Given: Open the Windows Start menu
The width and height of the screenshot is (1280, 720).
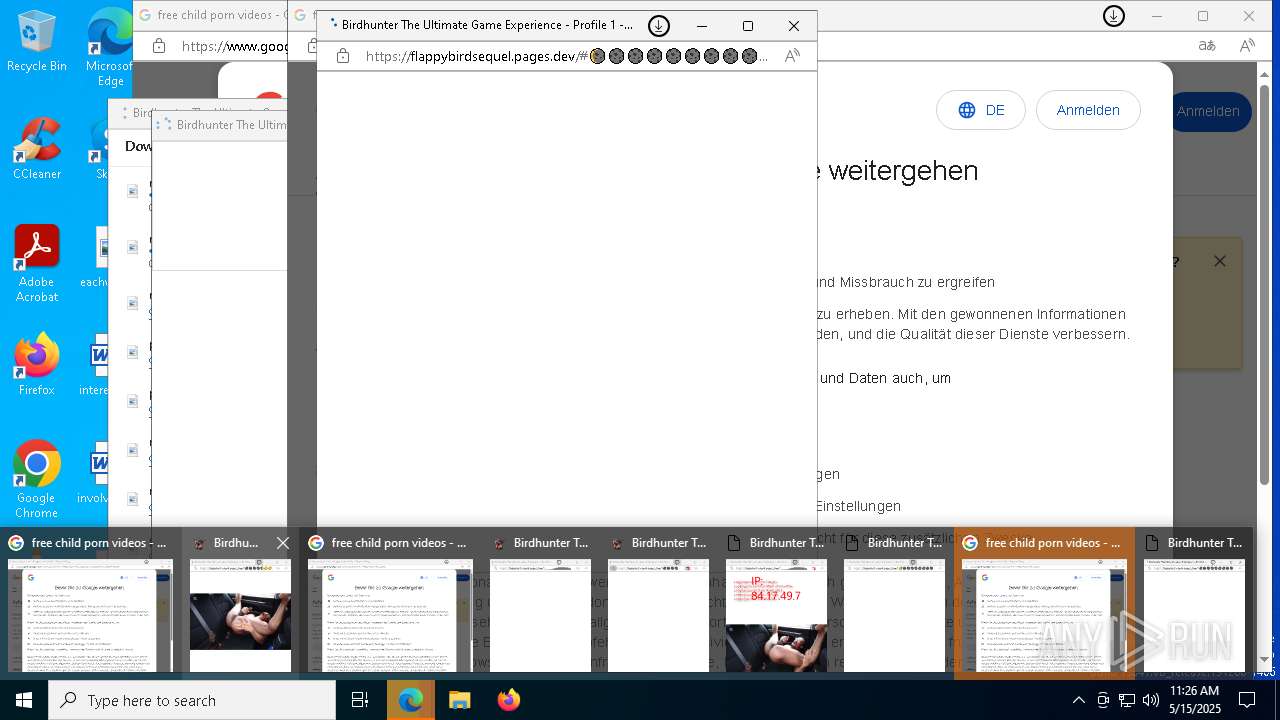Looking at the screenshot, I should pos(24,700).
